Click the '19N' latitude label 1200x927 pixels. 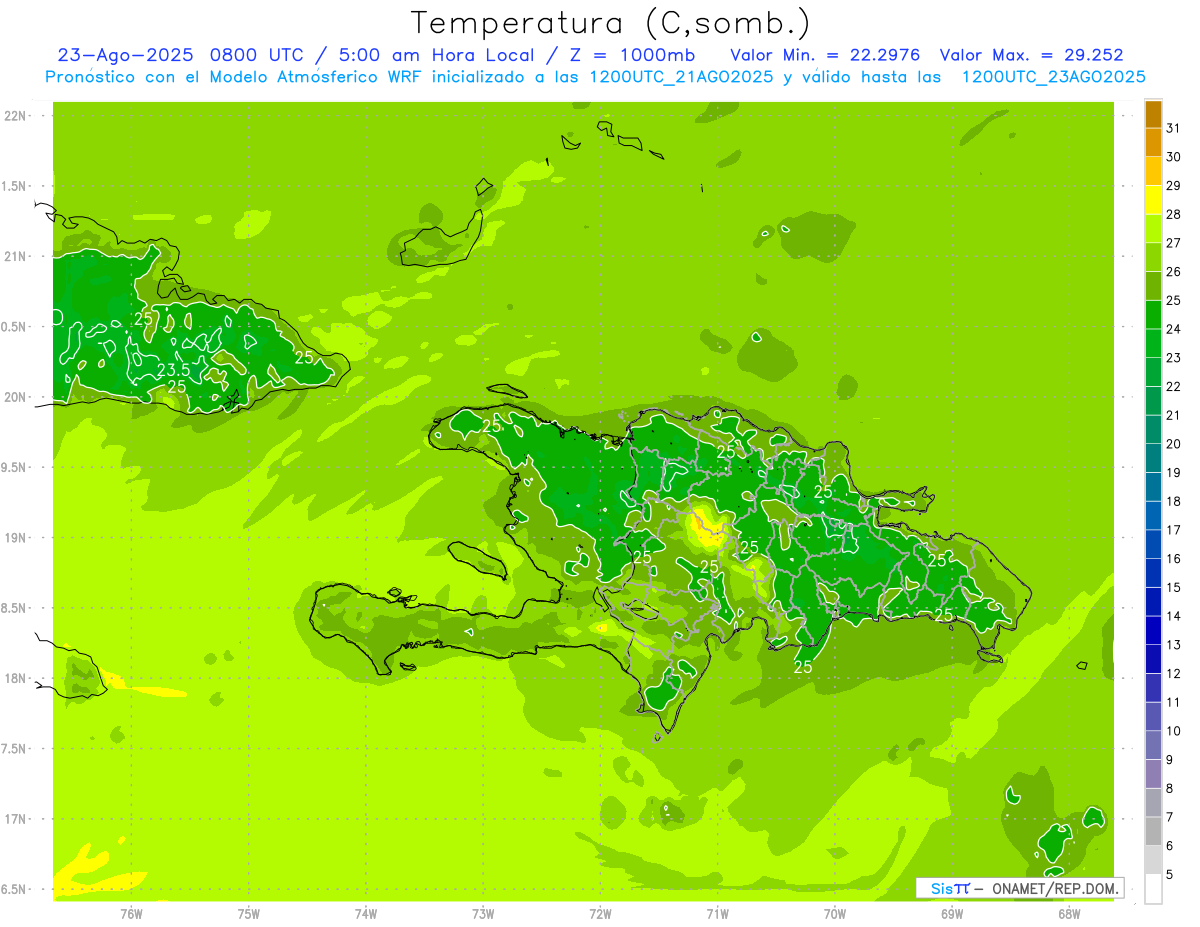point(14,538)
